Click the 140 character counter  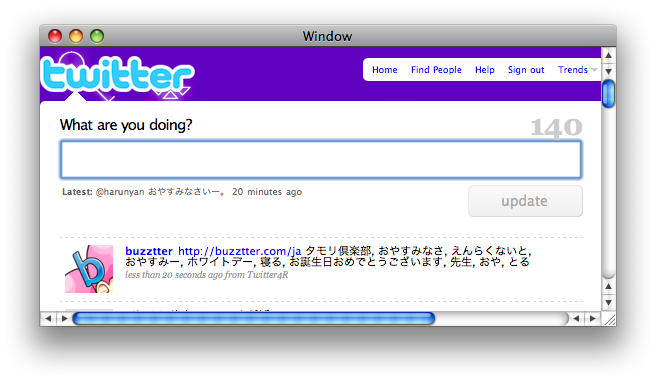click(556, 128)
